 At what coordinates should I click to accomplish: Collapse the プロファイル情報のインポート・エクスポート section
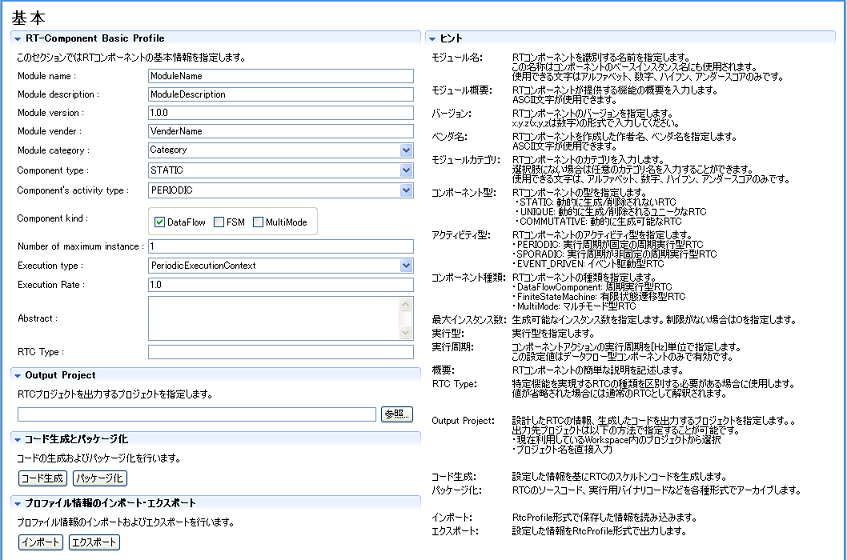pyautogui.click(x=17, y=503)
